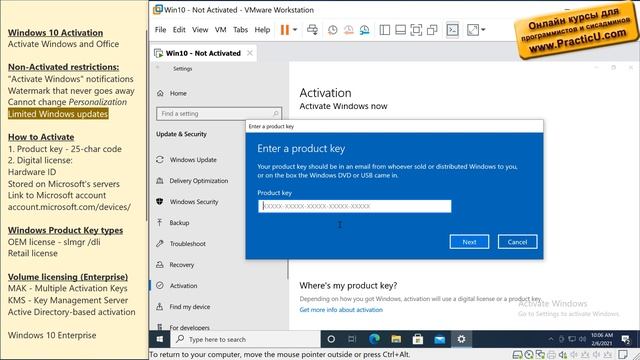Open the VMware message log icon

point(623,355)
